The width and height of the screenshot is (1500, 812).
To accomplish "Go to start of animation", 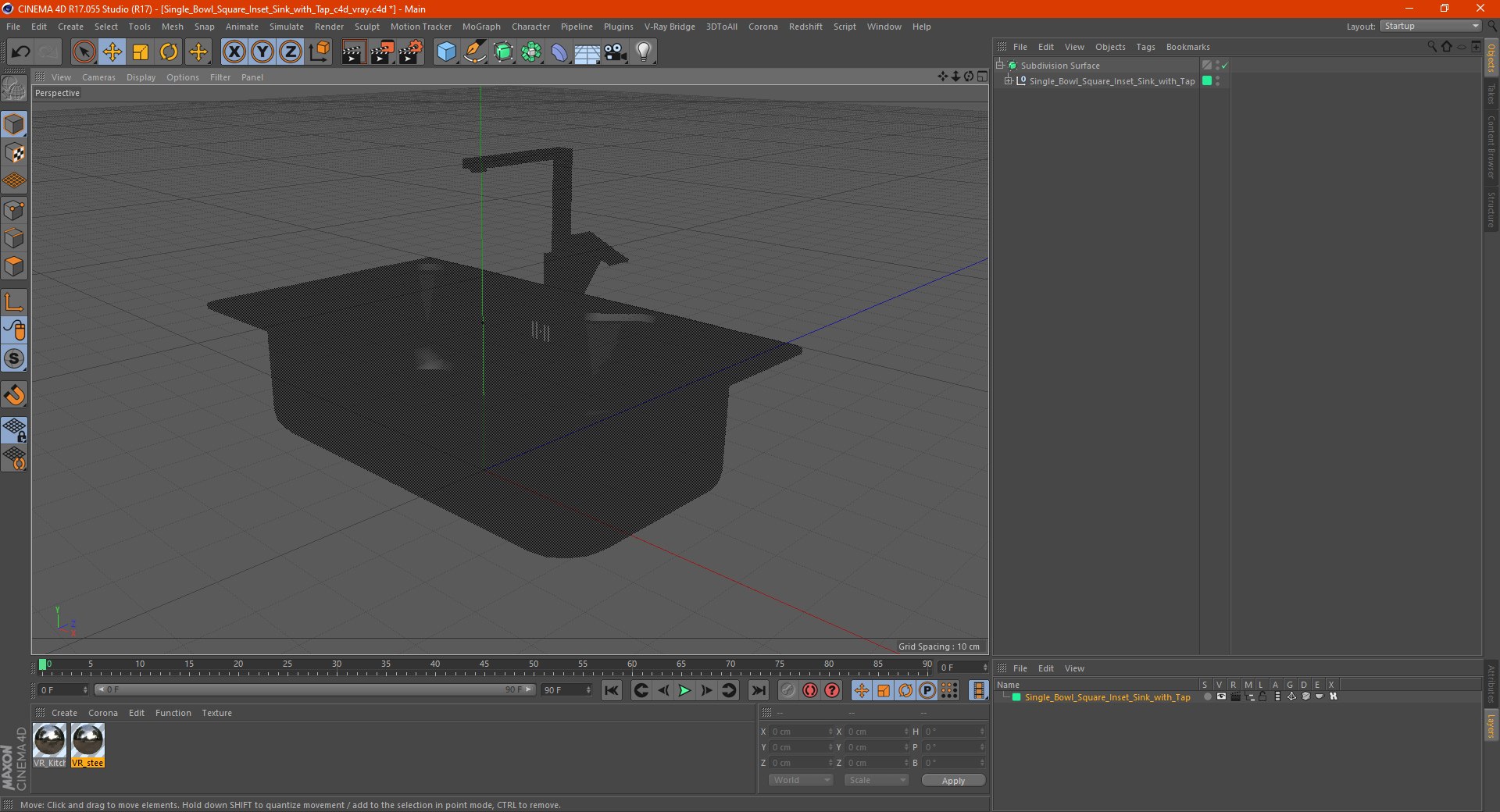I will (612, 690).
